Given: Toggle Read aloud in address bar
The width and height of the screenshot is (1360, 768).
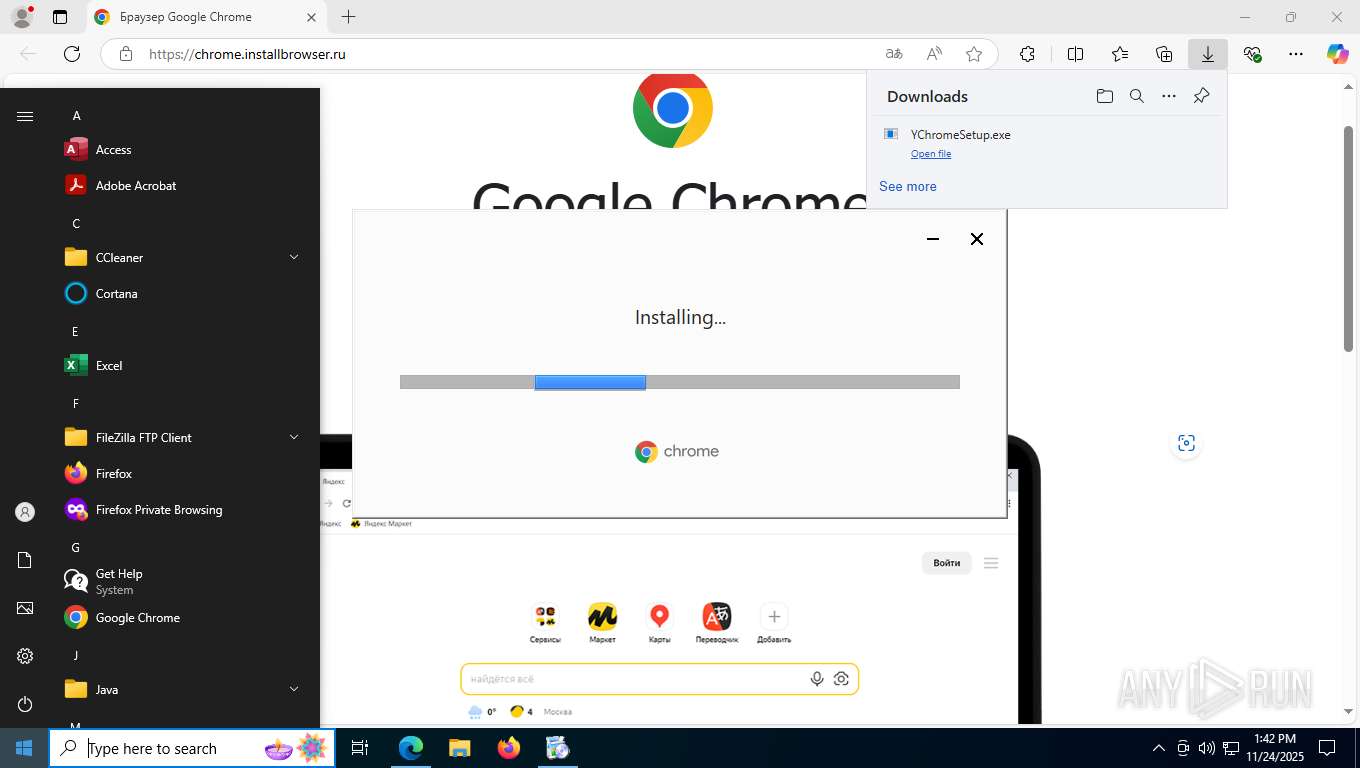Looking at the screenshot, I should (x=934, y=54).
